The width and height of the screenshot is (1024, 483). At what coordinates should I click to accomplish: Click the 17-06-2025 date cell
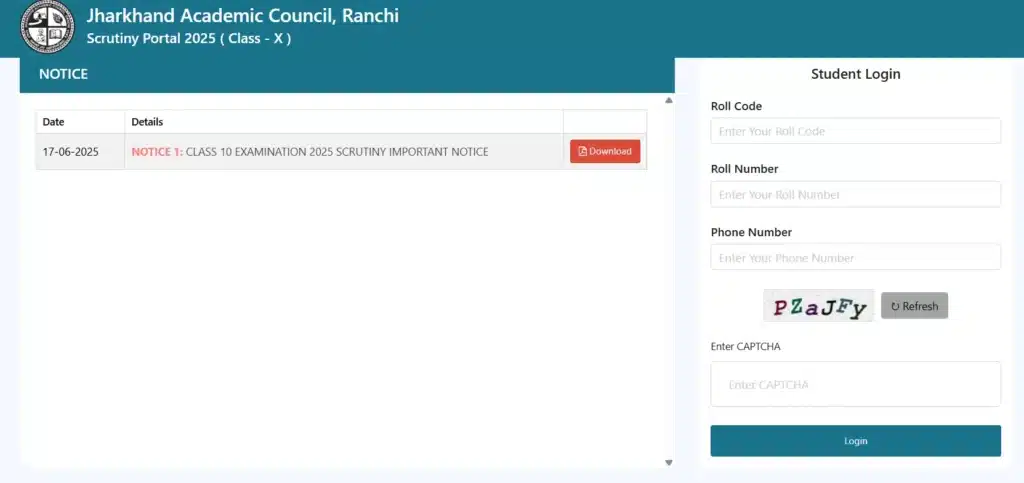[x=71, y=152]
